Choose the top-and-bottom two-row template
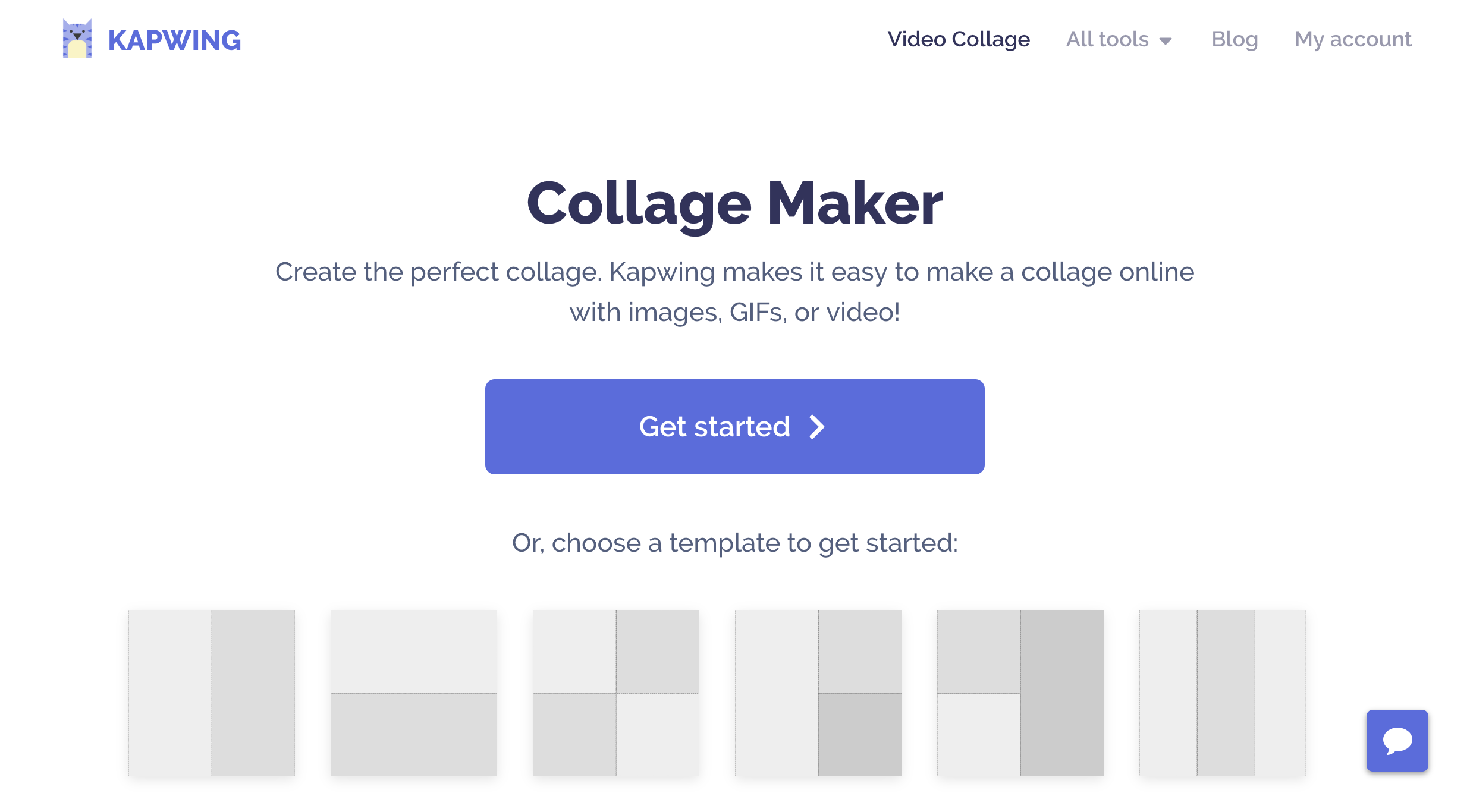1470x812 pixels. coord(414,693)
